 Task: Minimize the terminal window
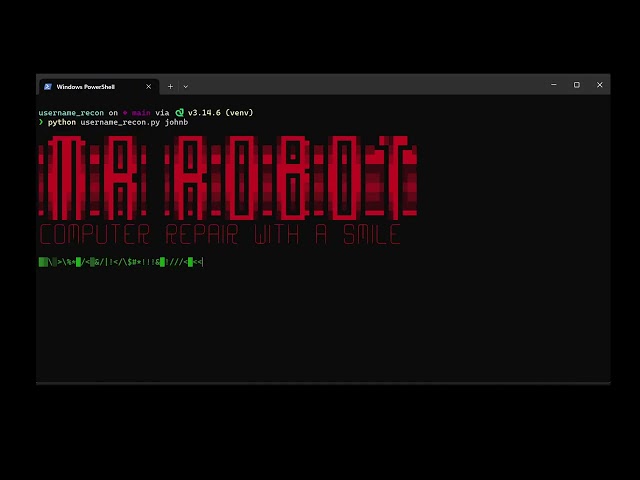pyautogui.click(x=553, y=85)
